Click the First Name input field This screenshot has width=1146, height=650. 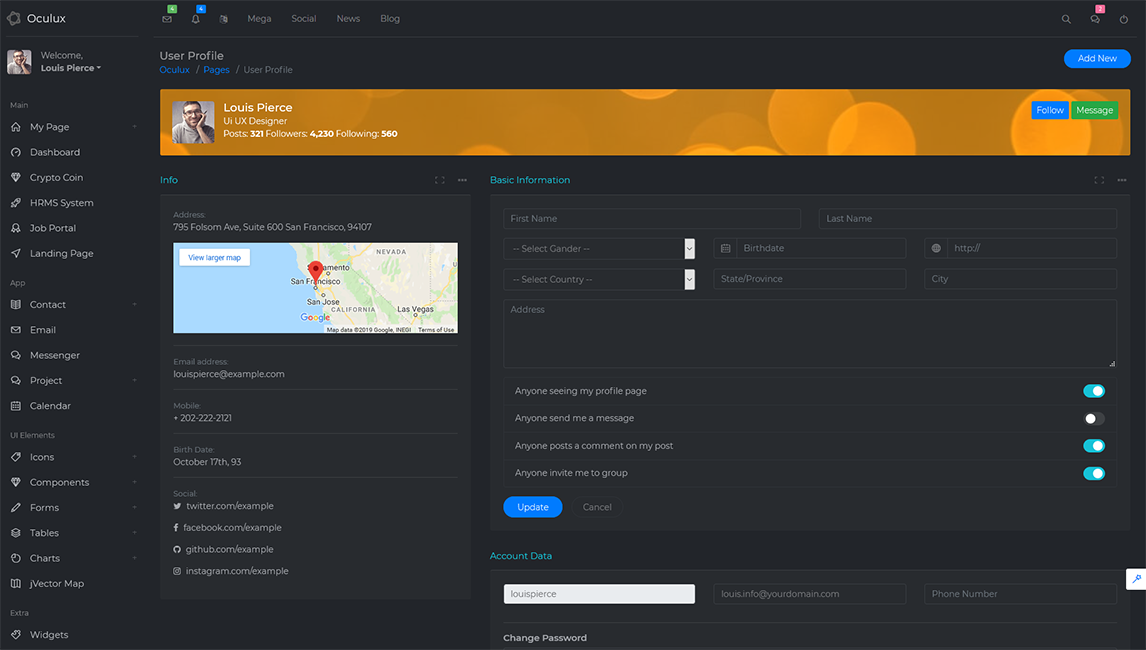(x=652, y=219)
